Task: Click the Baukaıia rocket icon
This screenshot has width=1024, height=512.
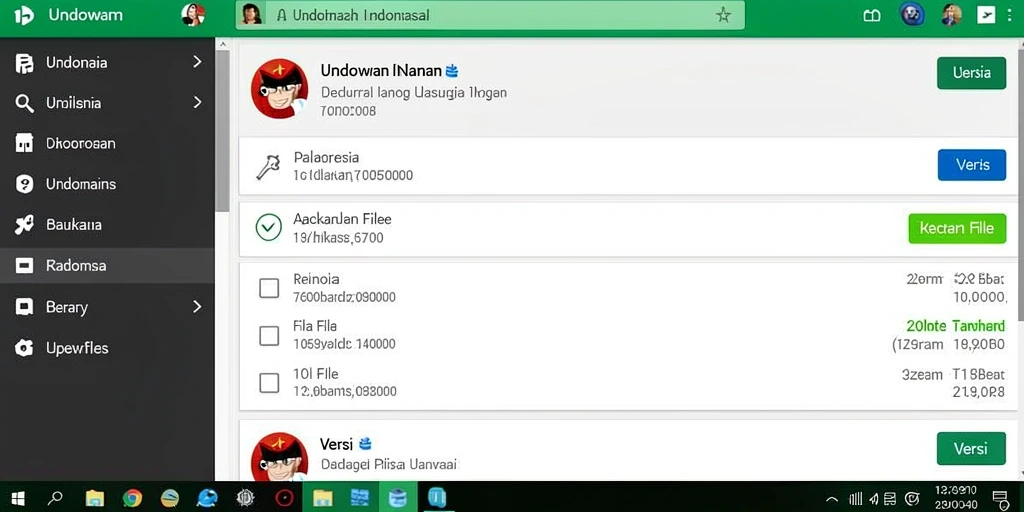Action: pyautogui.click(x=24, y=225)
